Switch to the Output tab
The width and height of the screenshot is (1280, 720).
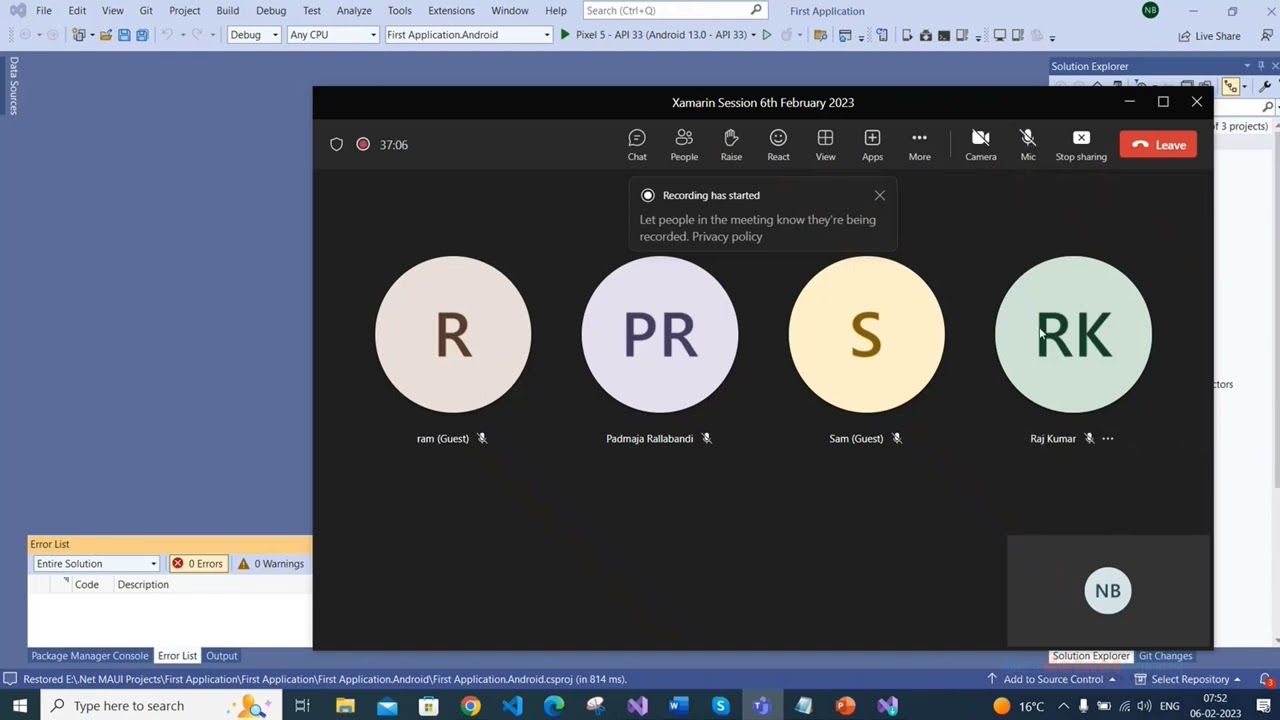pos(221,656)
